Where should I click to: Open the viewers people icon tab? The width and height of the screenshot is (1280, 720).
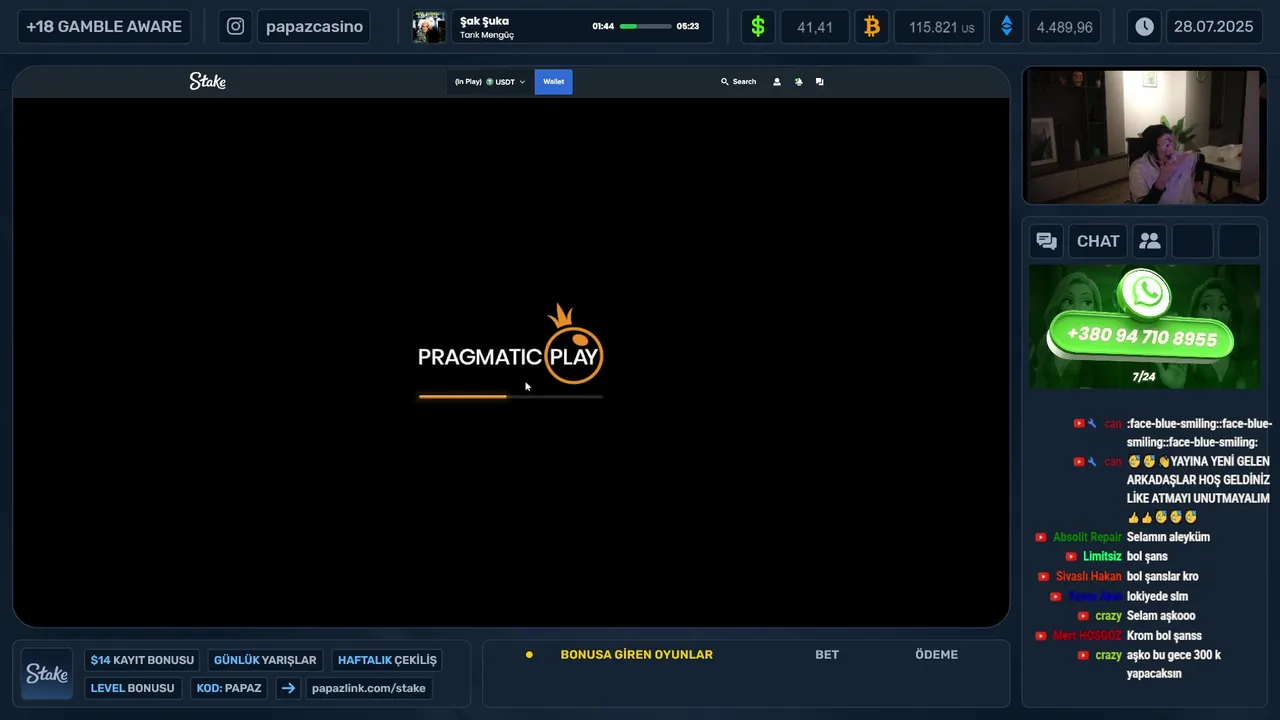click(x=1150, y=241)
